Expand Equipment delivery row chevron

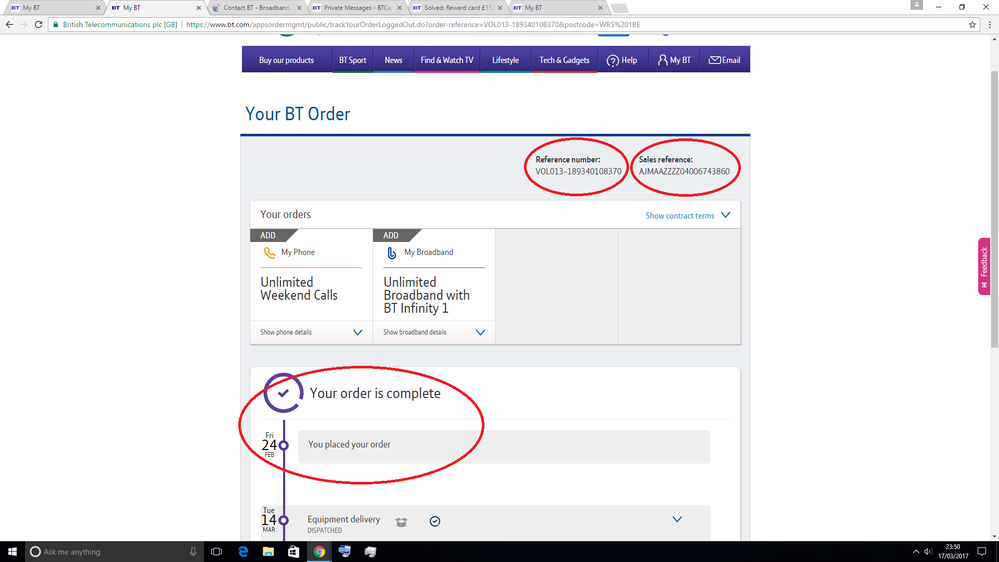677,519
